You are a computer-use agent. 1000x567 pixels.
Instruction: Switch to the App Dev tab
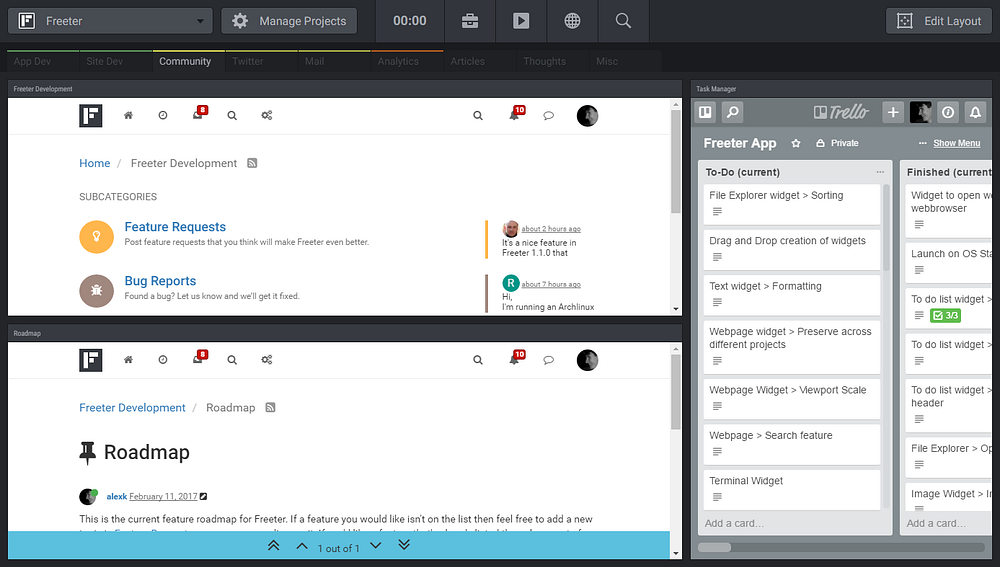pyautogui.click(x=43, y=61)
